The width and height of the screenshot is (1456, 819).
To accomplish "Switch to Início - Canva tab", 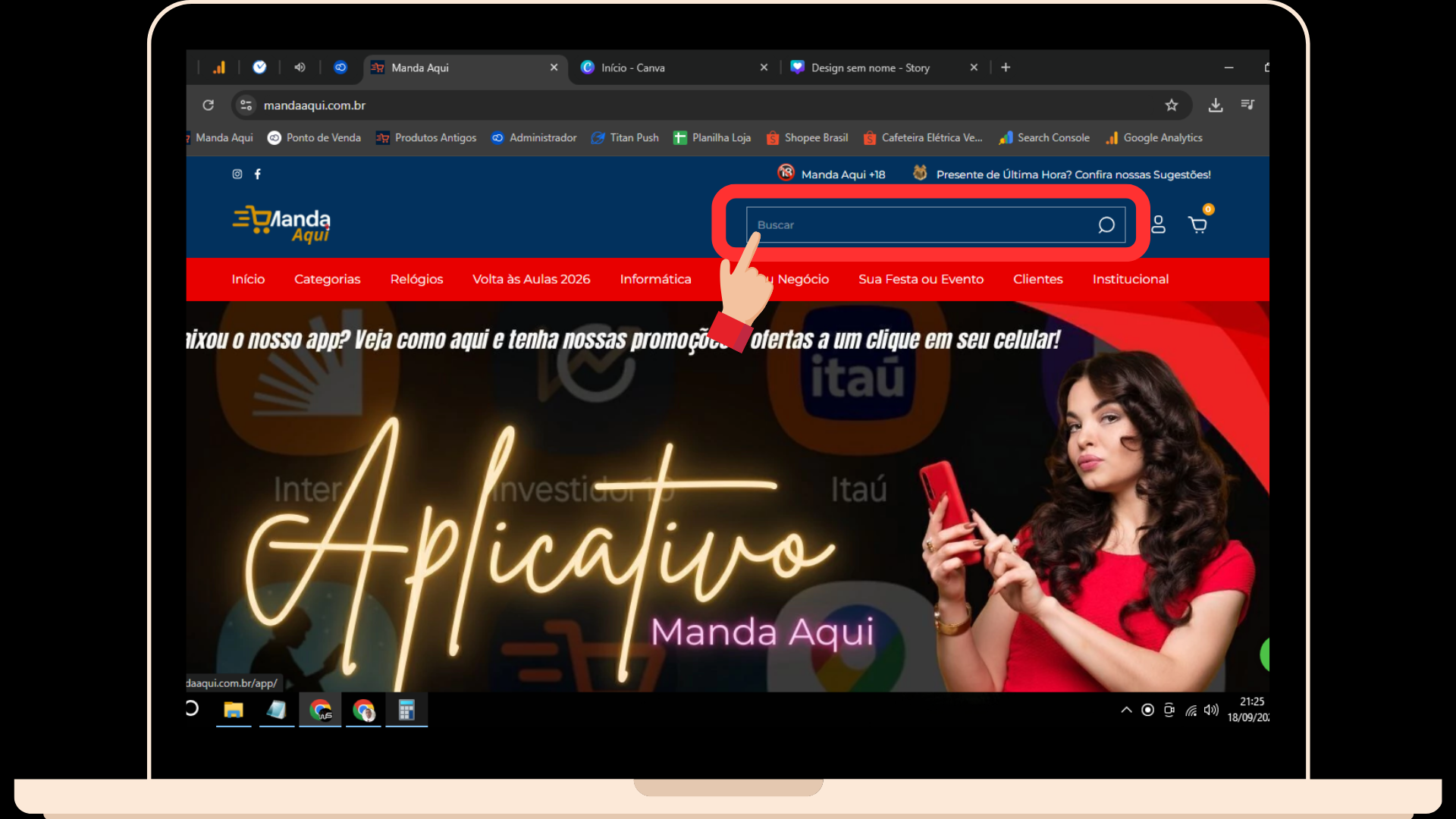I will tap(633, 68).
